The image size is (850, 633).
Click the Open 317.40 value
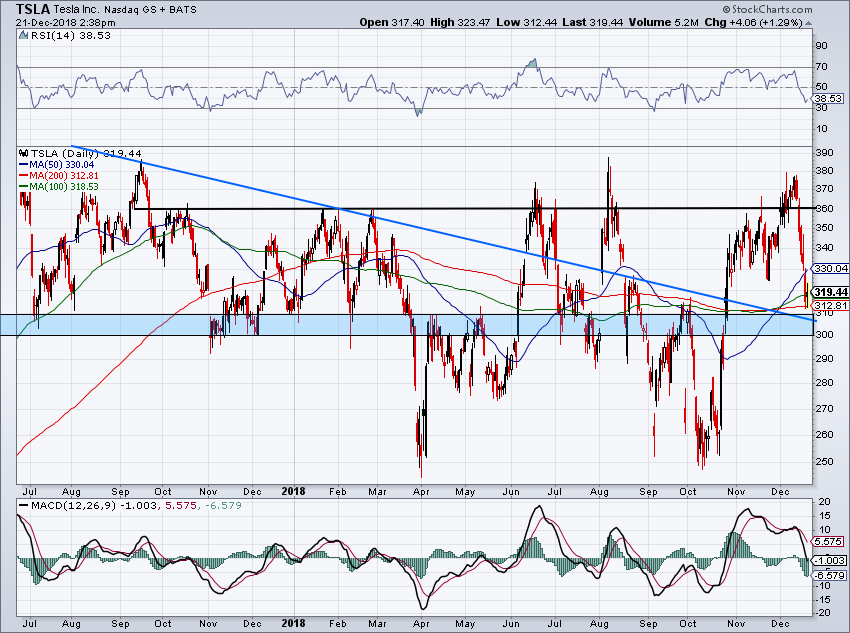click(x=393, y=22)
